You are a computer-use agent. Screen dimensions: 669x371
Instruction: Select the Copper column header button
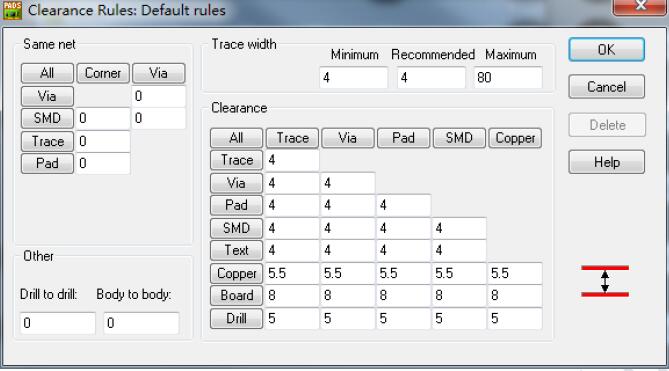515,138
